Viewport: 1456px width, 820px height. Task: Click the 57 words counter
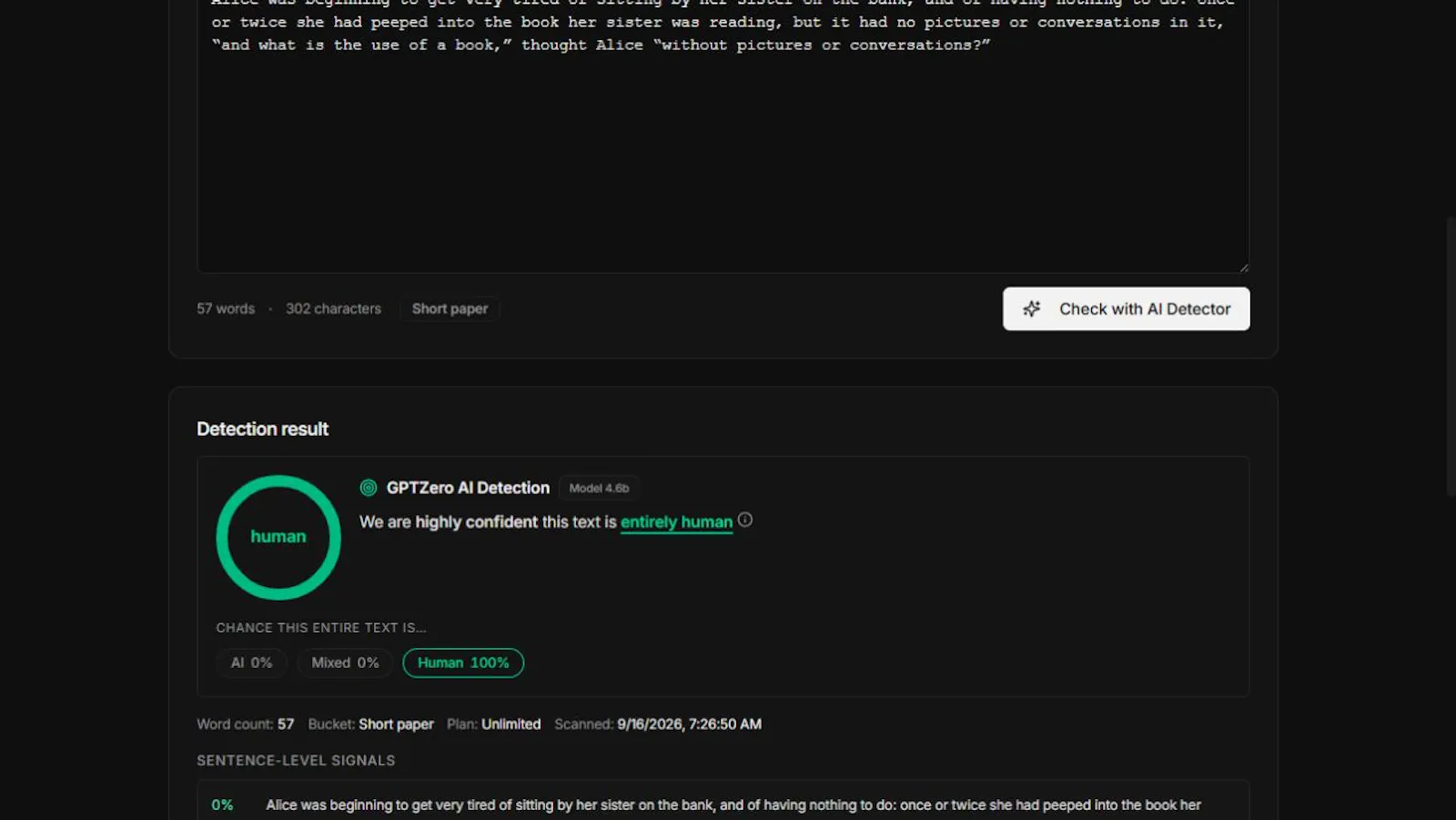(226, 309)
